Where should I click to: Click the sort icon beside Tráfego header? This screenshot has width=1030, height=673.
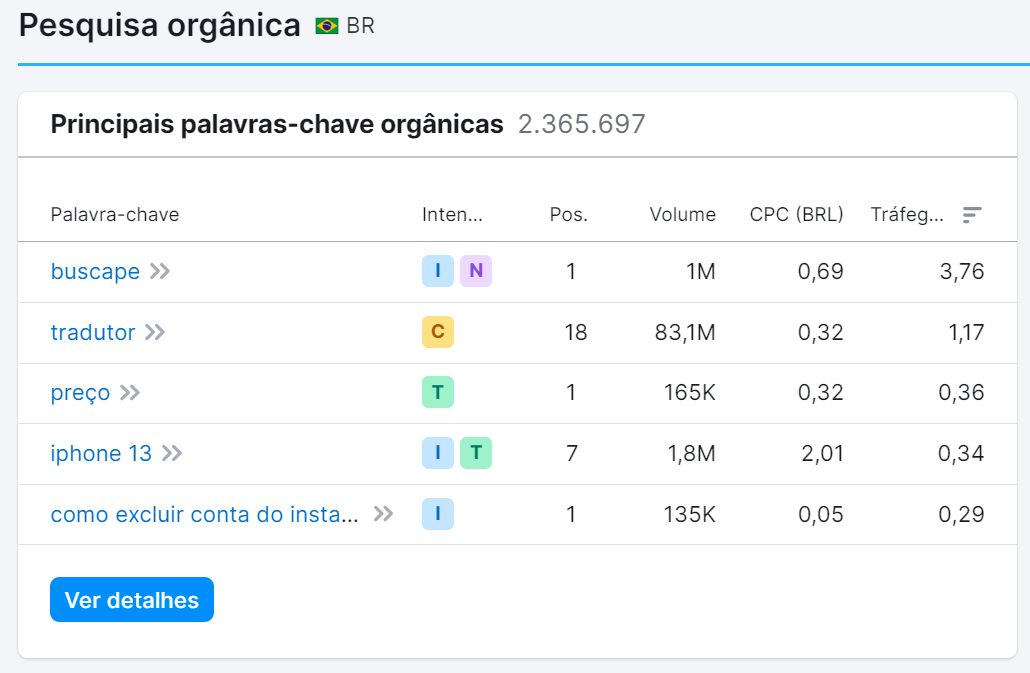pyautogui.click(x=971, y=214)
